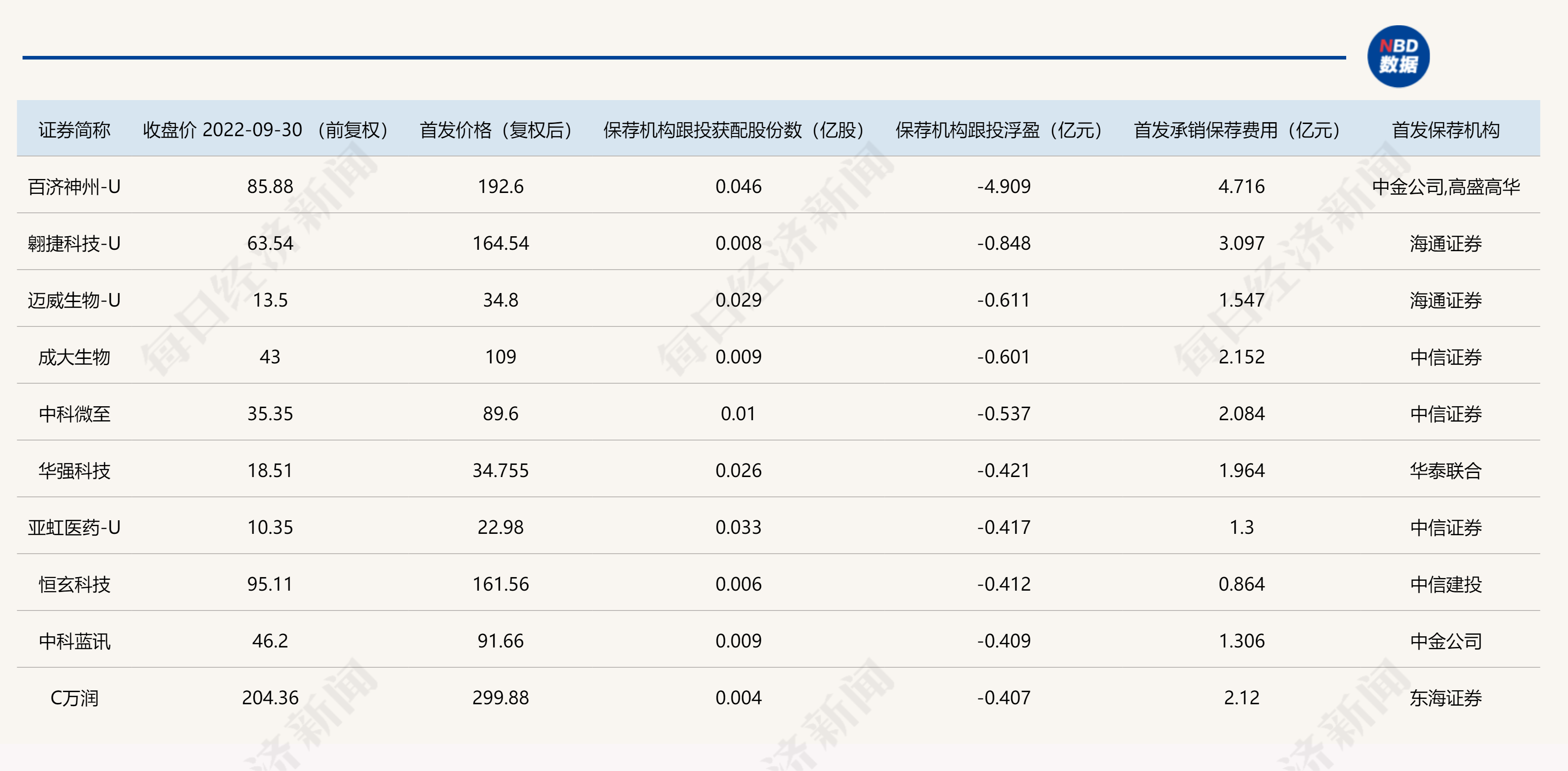Click underwriting fee 2.152
This screenshot has height=771, width=1568.
pos(1242,357)
